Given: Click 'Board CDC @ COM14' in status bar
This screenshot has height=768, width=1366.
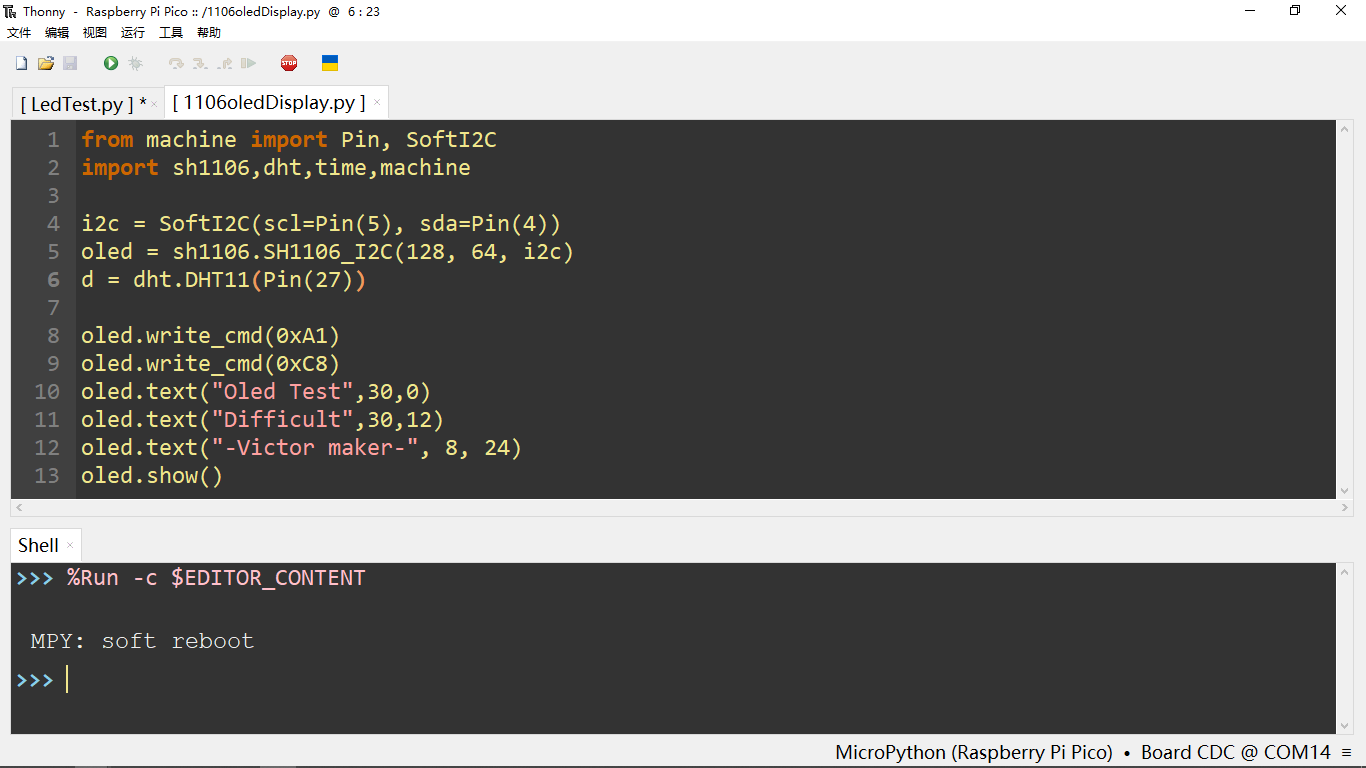Looking at the screenshot, I should (1236, 752).
